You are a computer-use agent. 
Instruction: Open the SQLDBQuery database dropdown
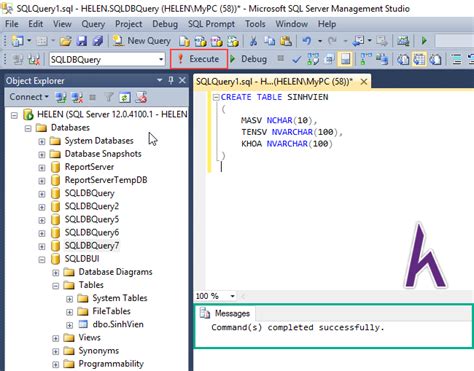(161, 60)
